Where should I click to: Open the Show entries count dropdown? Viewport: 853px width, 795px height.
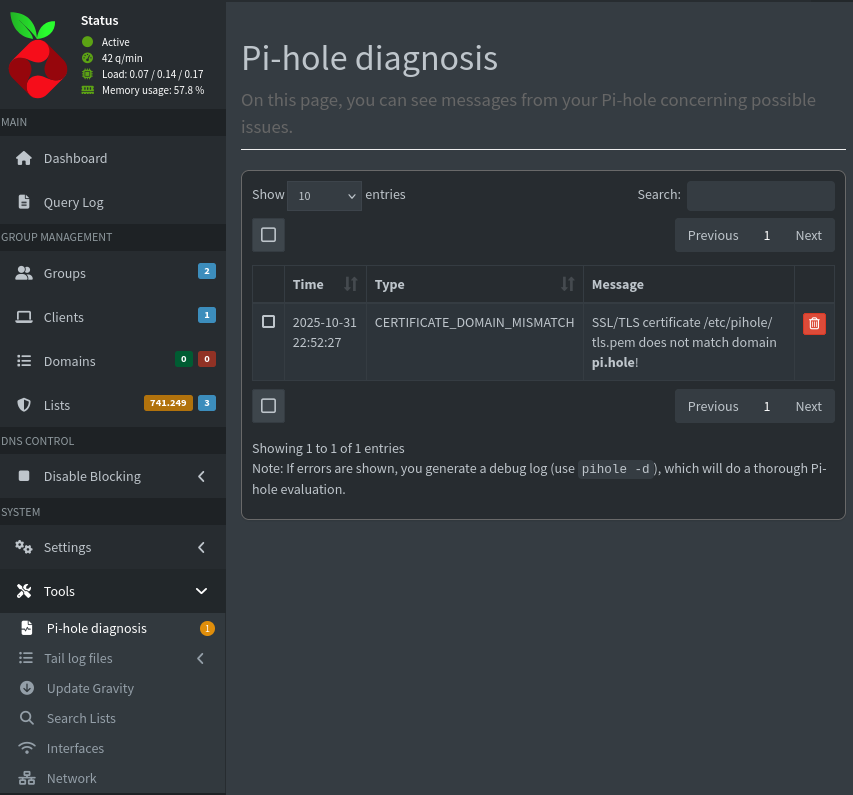324,196
